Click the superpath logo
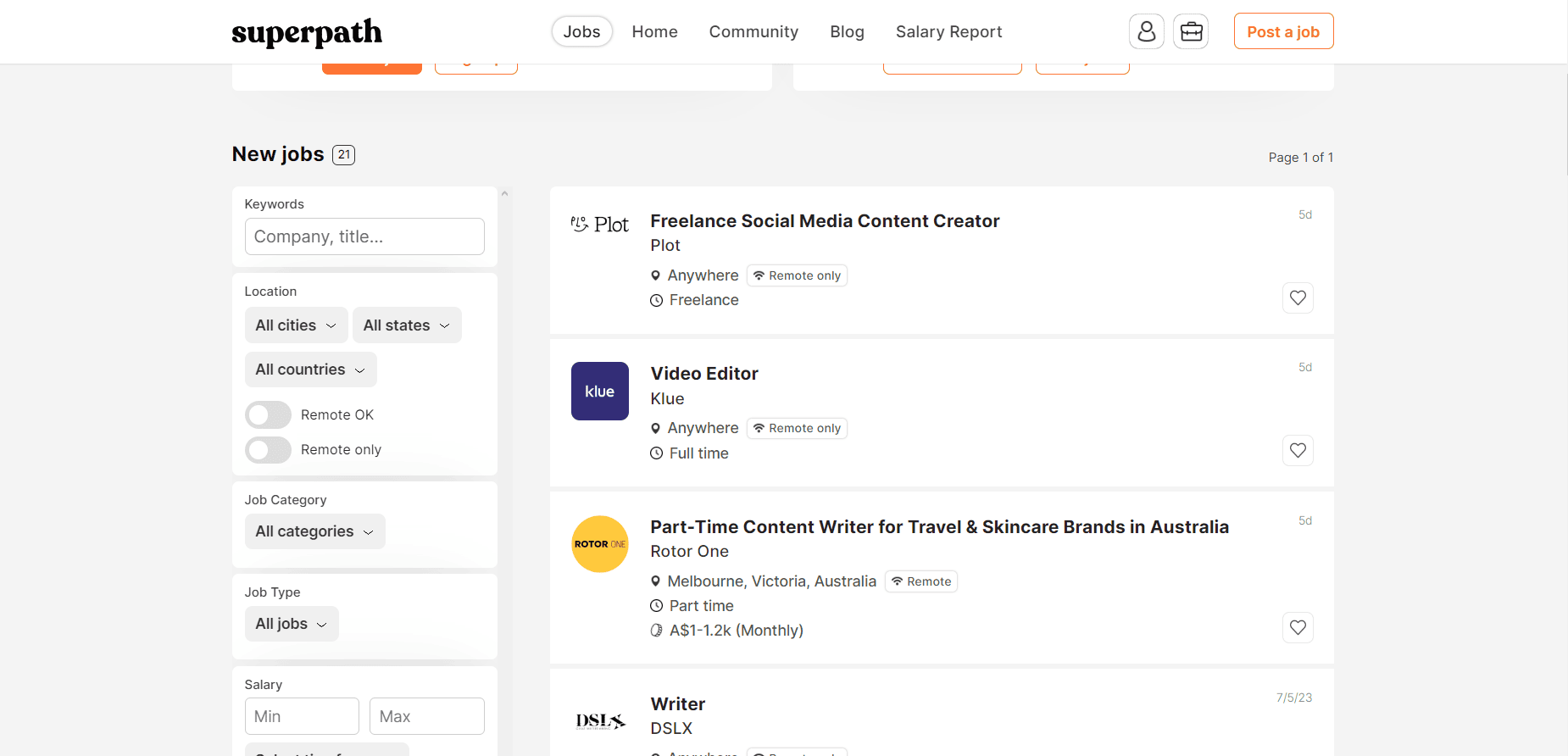This screenshot has width=1568, height=756. [x=307, y=32]
